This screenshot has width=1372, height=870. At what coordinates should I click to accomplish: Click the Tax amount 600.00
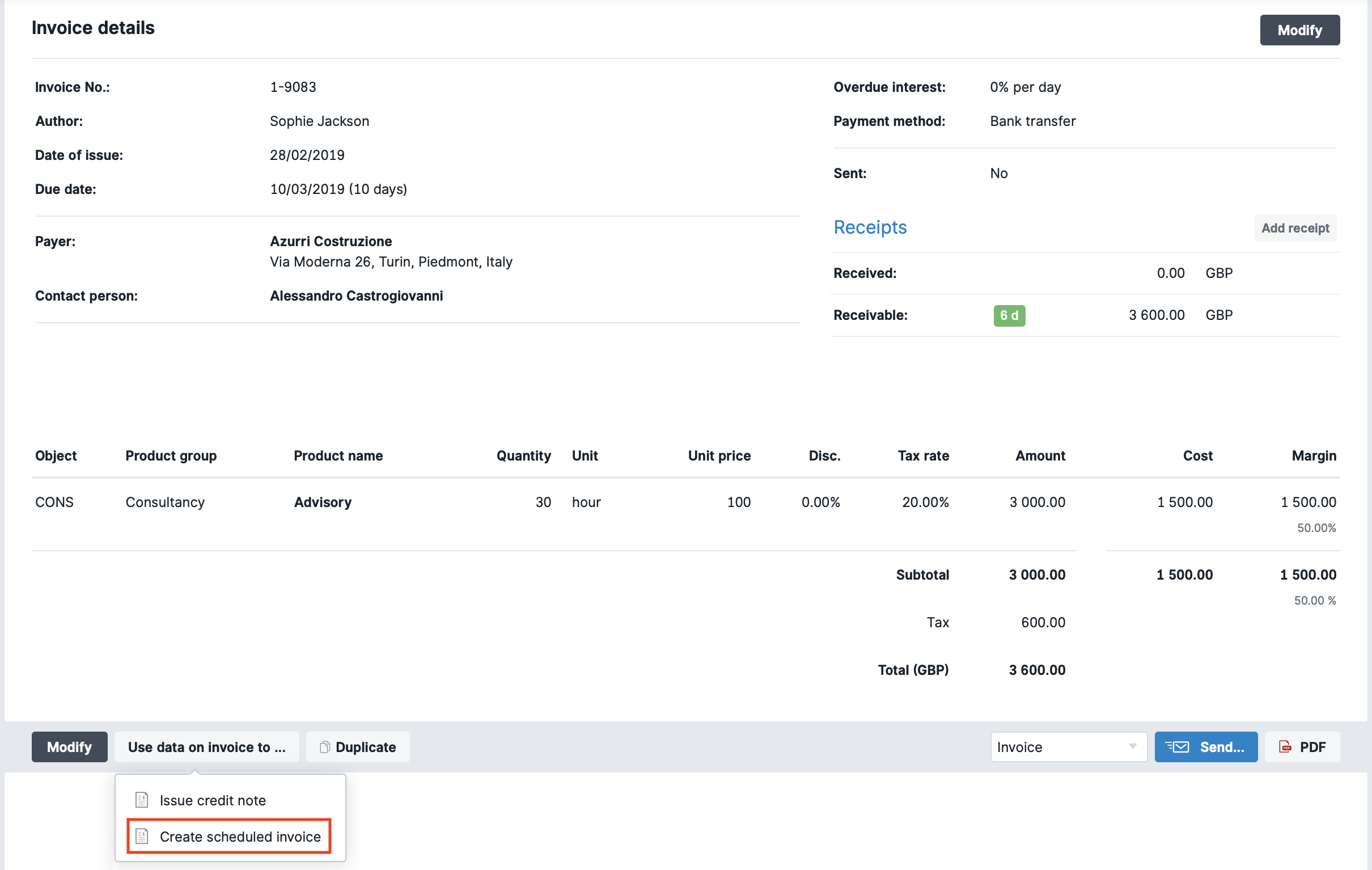pos(1043,622)
